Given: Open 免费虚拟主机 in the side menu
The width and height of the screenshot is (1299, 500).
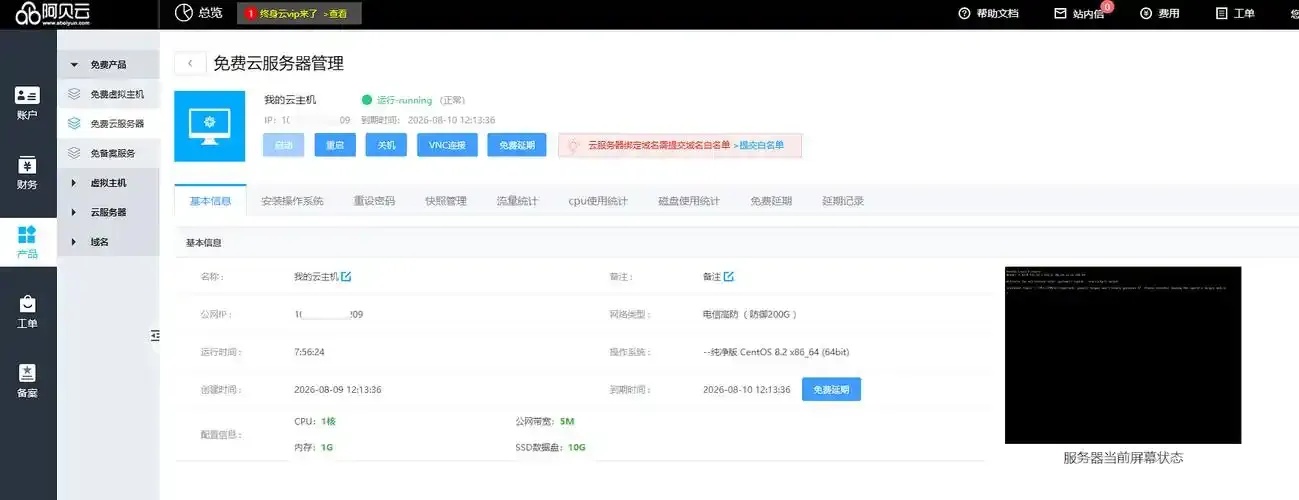Looking at the screenshot, I should [117, 94].
